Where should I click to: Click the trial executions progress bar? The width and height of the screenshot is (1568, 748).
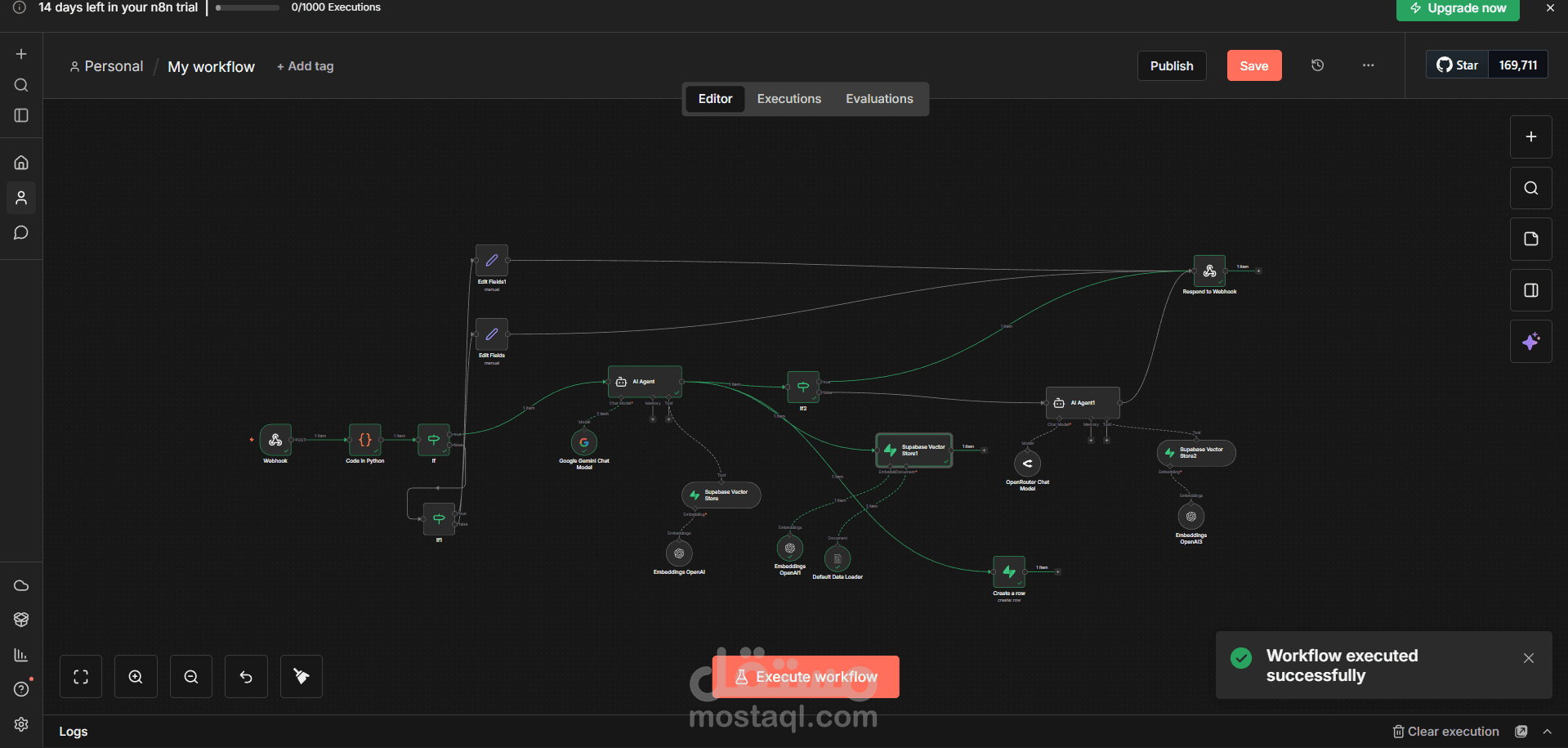click(248, 7)
